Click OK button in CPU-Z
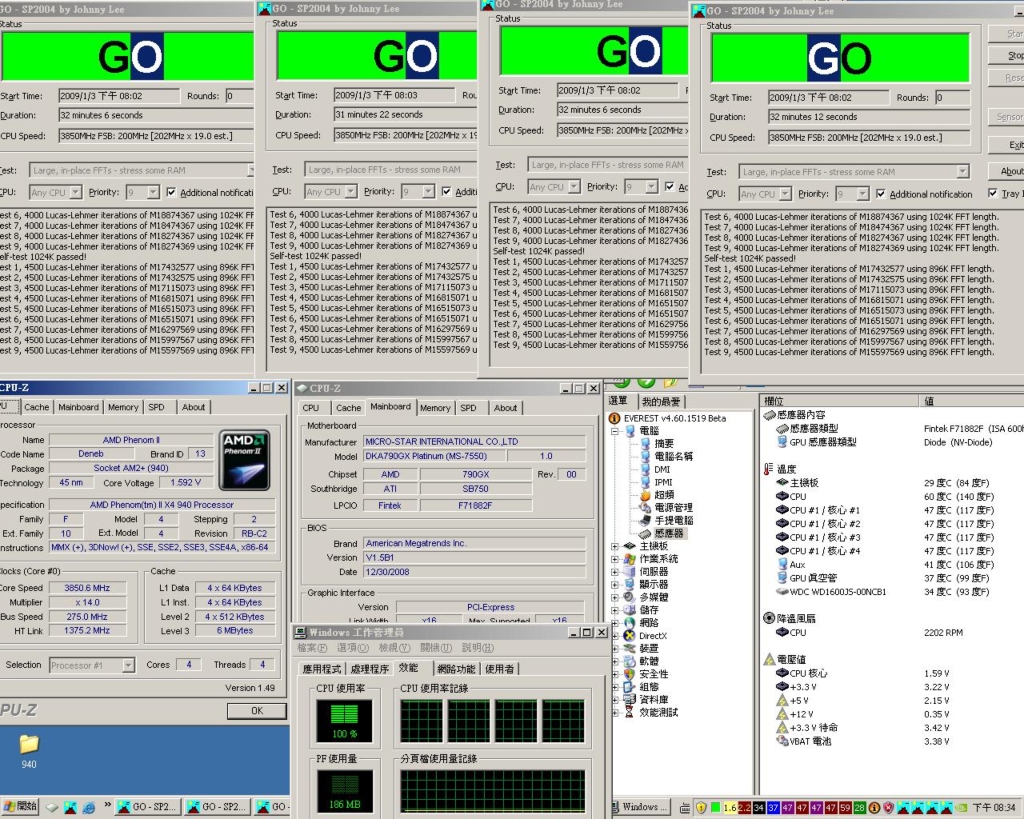 [257, 711]
